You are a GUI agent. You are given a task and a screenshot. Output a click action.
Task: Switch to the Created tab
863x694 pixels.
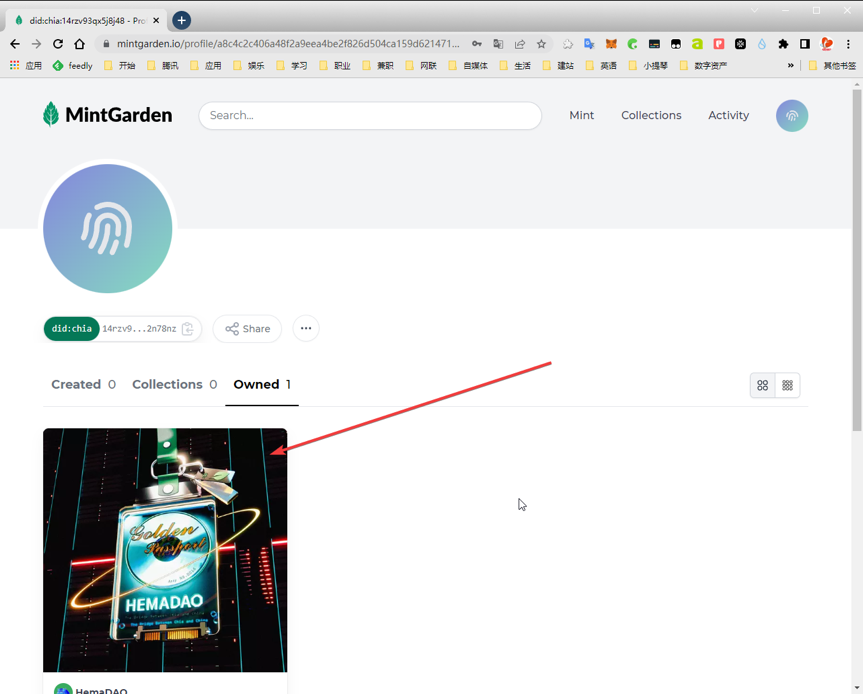coord(83,384)
